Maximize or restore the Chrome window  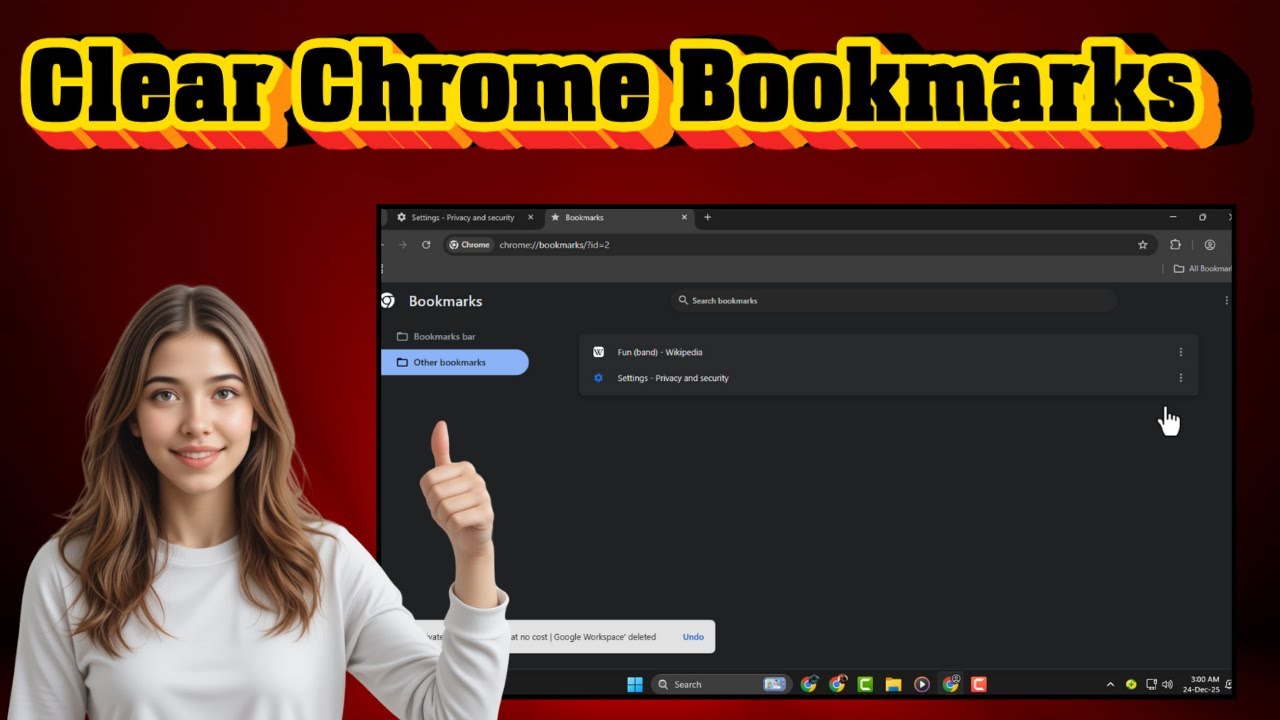(1203, 217)
